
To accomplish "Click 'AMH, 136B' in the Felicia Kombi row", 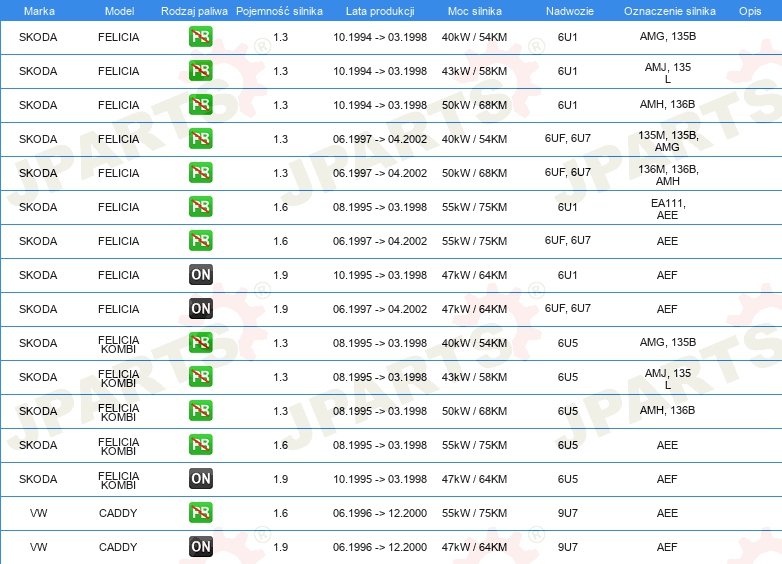I will click(668, 410).
